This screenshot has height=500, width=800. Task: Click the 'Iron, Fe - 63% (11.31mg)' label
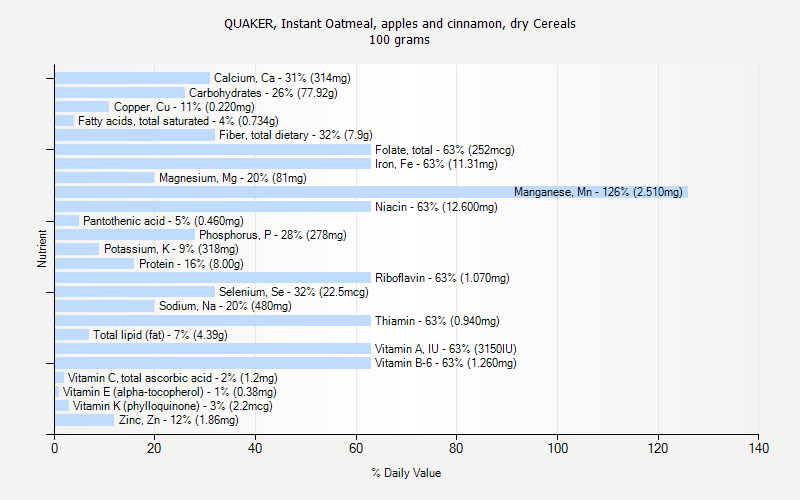tap(436, 164)
